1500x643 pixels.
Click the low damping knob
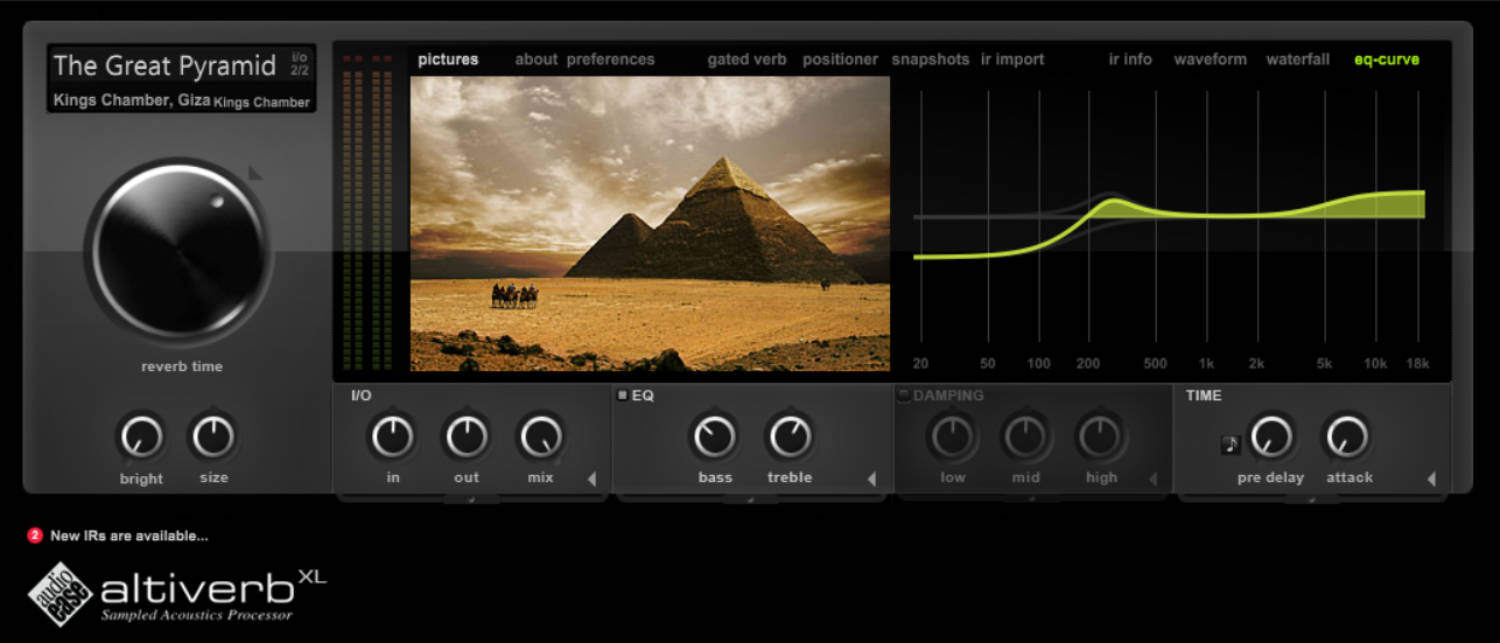(x=953, y=437)
